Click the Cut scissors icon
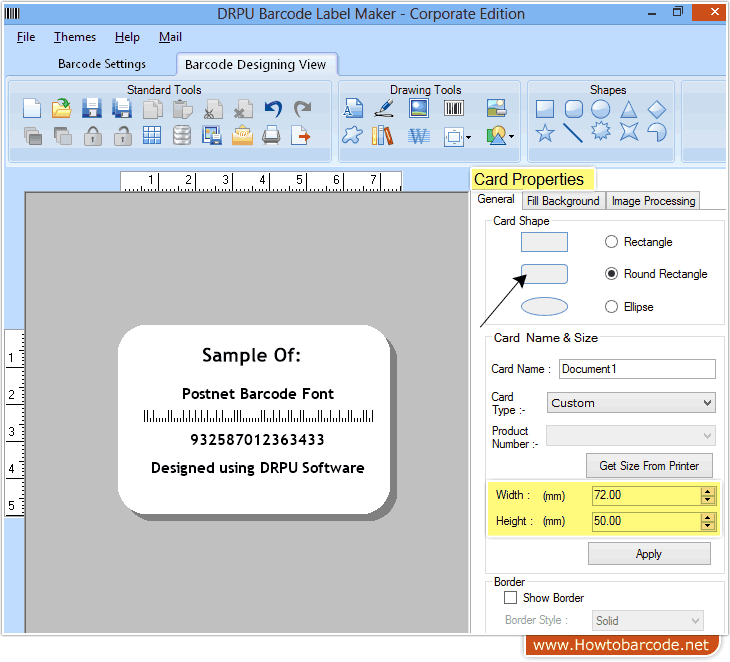Image resolution: width=730 pixels, height=662 pixels. pyautogui.click(x=213, y=109)
